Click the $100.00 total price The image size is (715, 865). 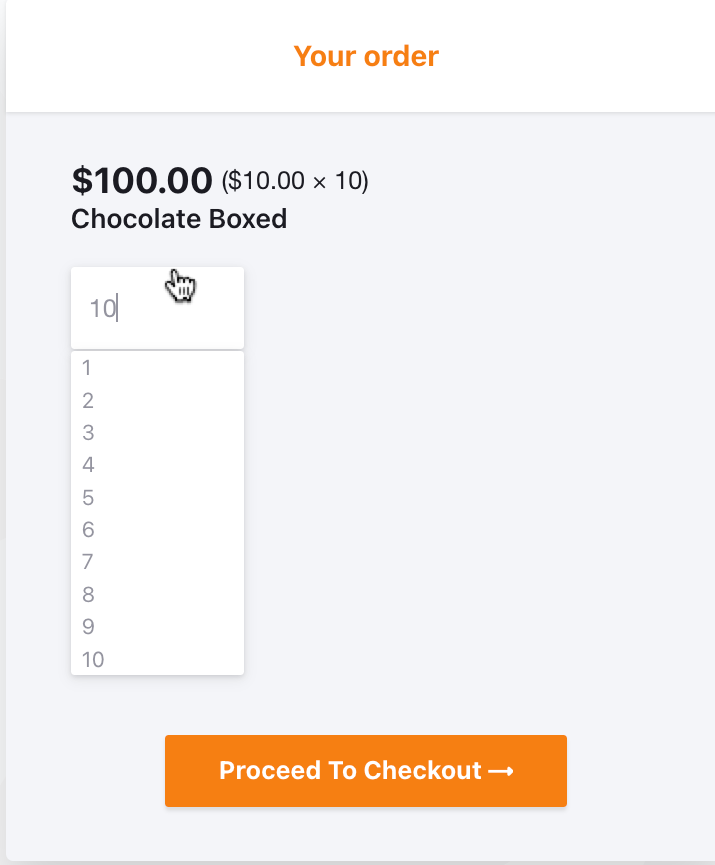(x=142, y=180)
